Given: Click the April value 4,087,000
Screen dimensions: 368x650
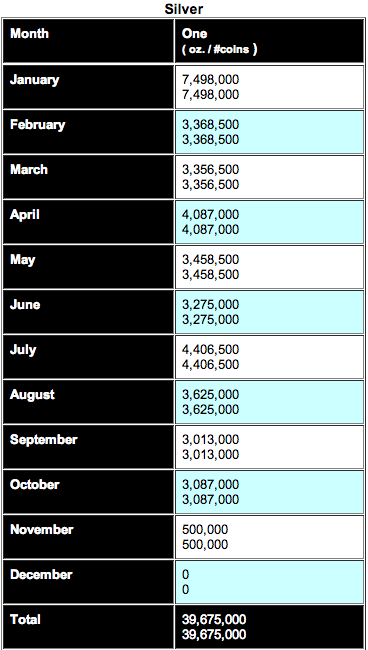Looking at the screenshot, I should 211,222.
